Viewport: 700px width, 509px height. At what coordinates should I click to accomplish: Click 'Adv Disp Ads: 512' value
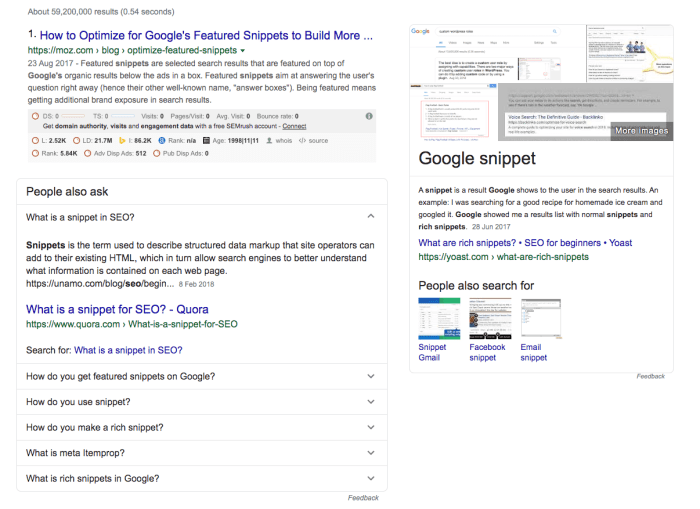(120, 154)
